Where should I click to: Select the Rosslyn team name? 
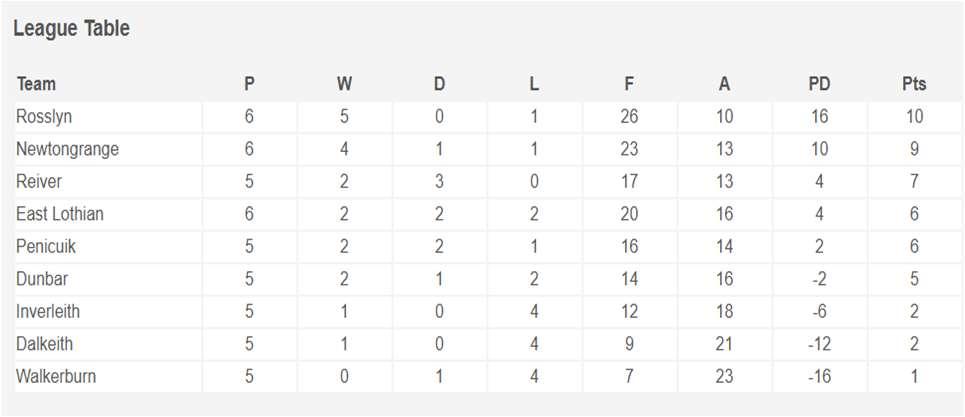44,117
